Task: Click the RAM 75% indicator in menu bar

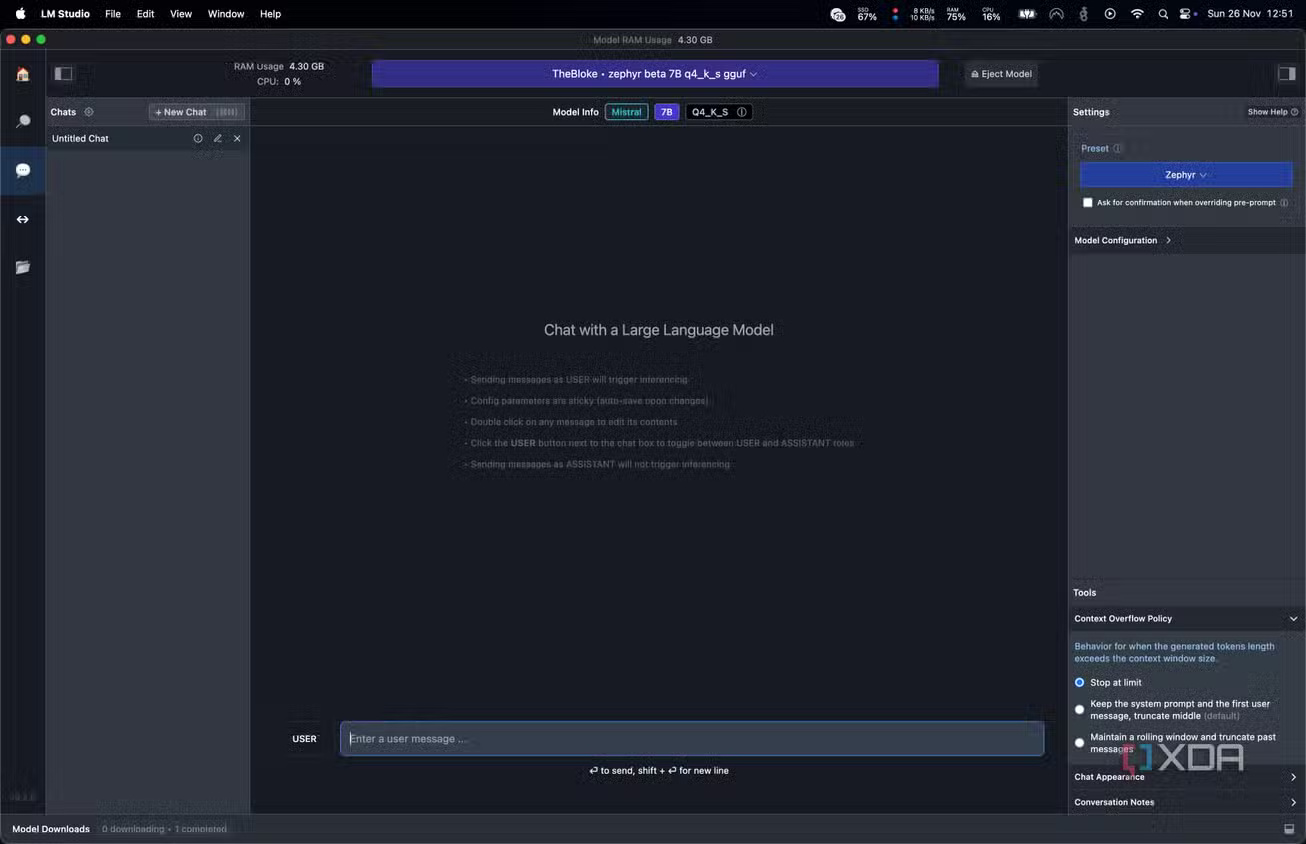Action: coord(956,14)
